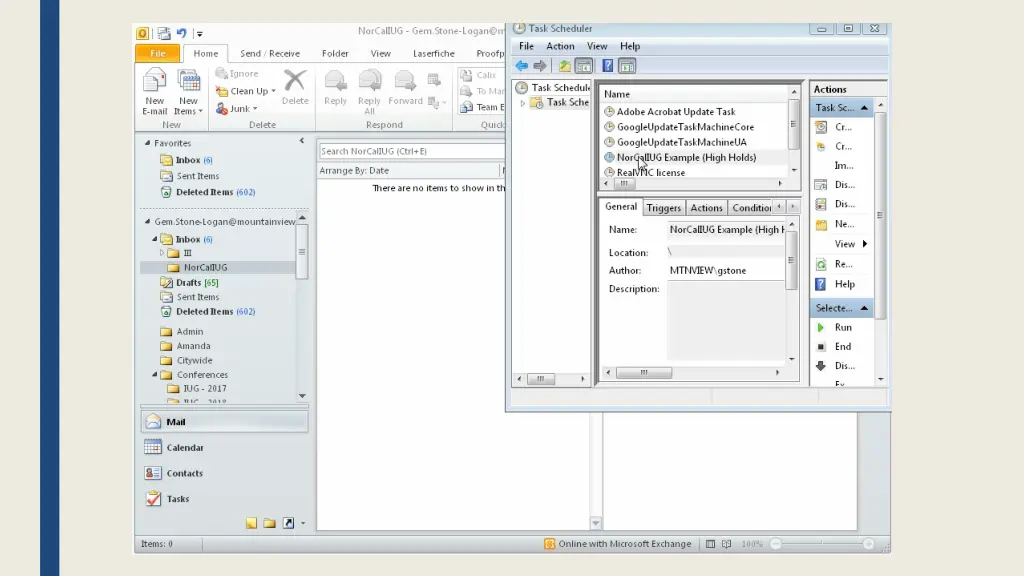
Task: Click Search NorCalIUG field
Action: [x=411, y=151]
